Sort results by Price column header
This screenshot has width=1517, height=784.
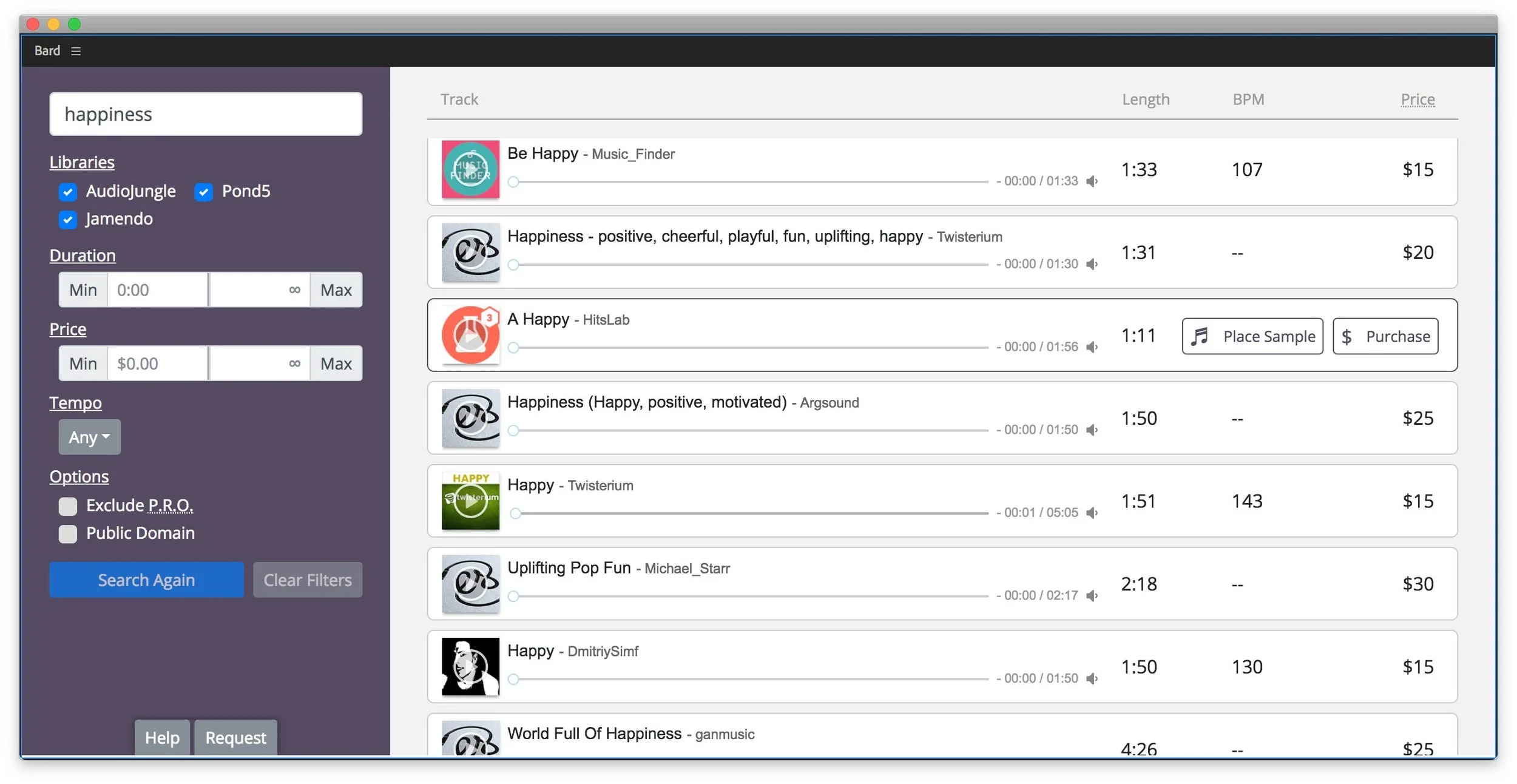coord(1417,100)
